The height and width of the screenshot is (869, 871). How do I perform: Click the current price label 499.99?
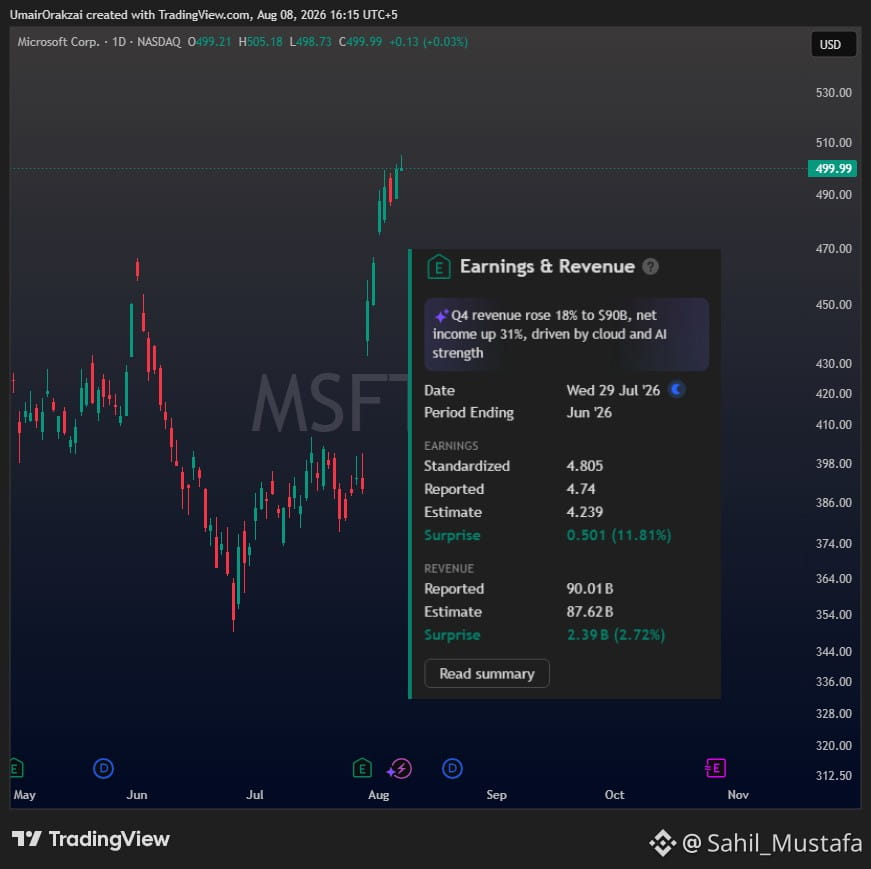tap(832, 168)
